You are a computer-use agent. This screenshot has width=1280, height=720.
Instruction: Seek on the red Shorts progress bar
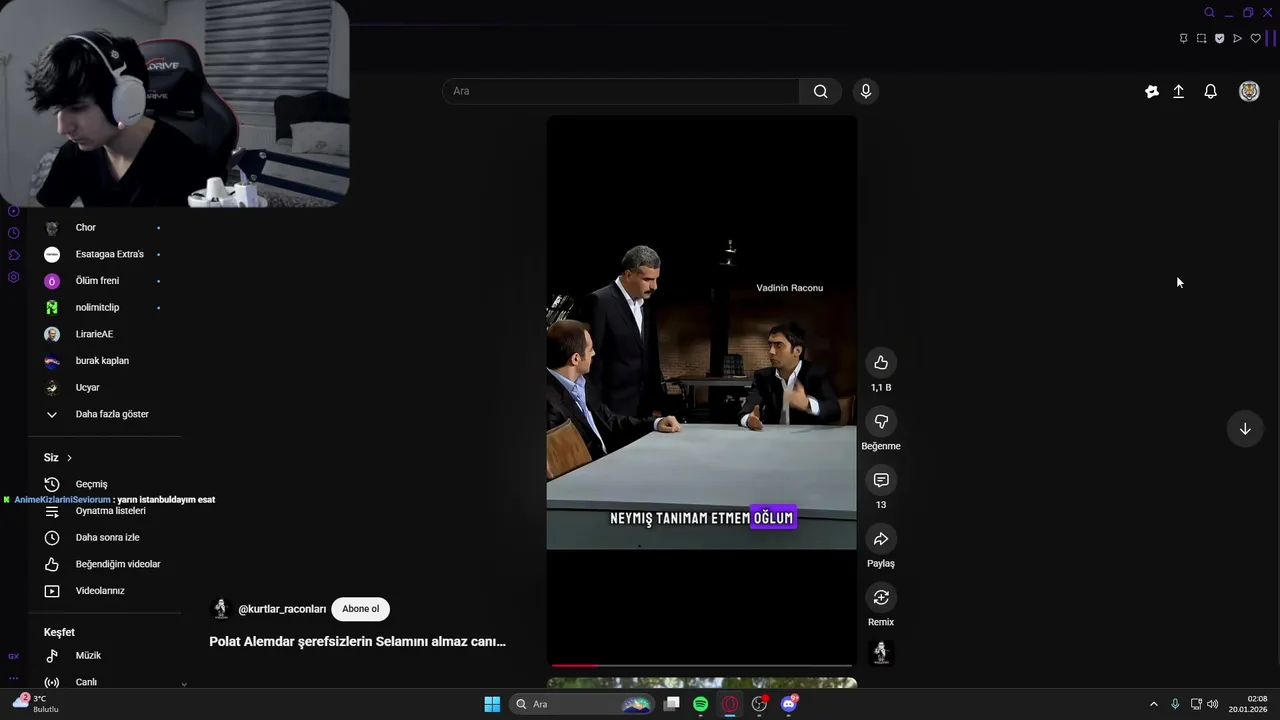(701, 665)
